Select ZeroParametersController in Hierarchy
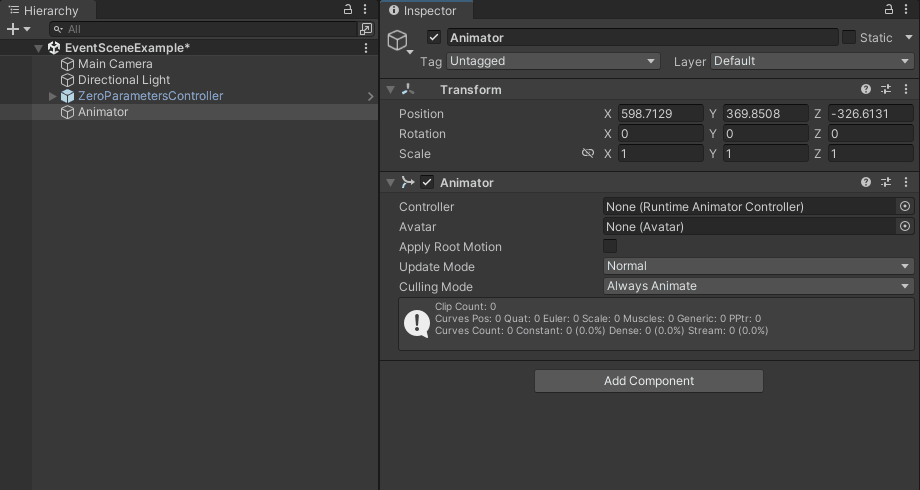 (150, 96)
